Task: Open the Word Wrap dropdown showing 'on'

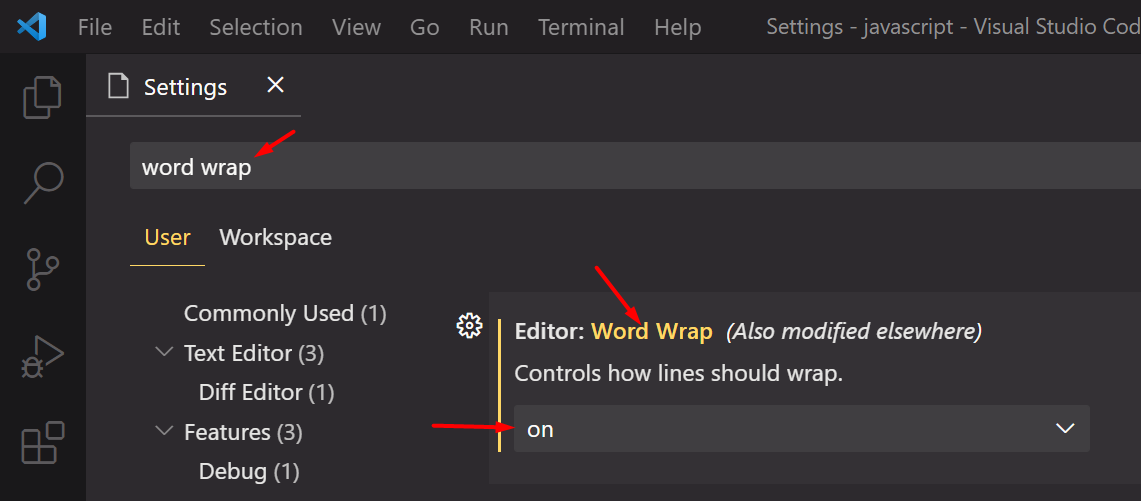Action: [801, 429]
